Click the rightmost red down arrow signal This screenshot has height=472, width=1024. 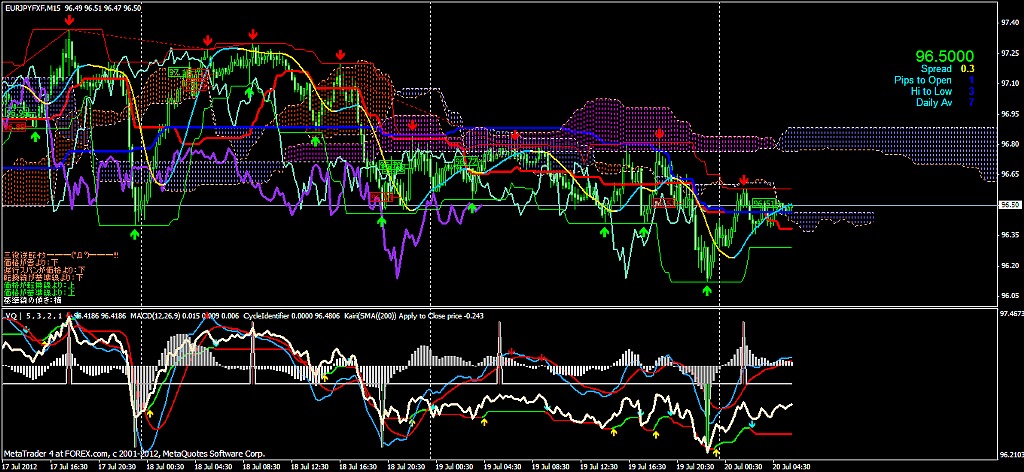743,180
